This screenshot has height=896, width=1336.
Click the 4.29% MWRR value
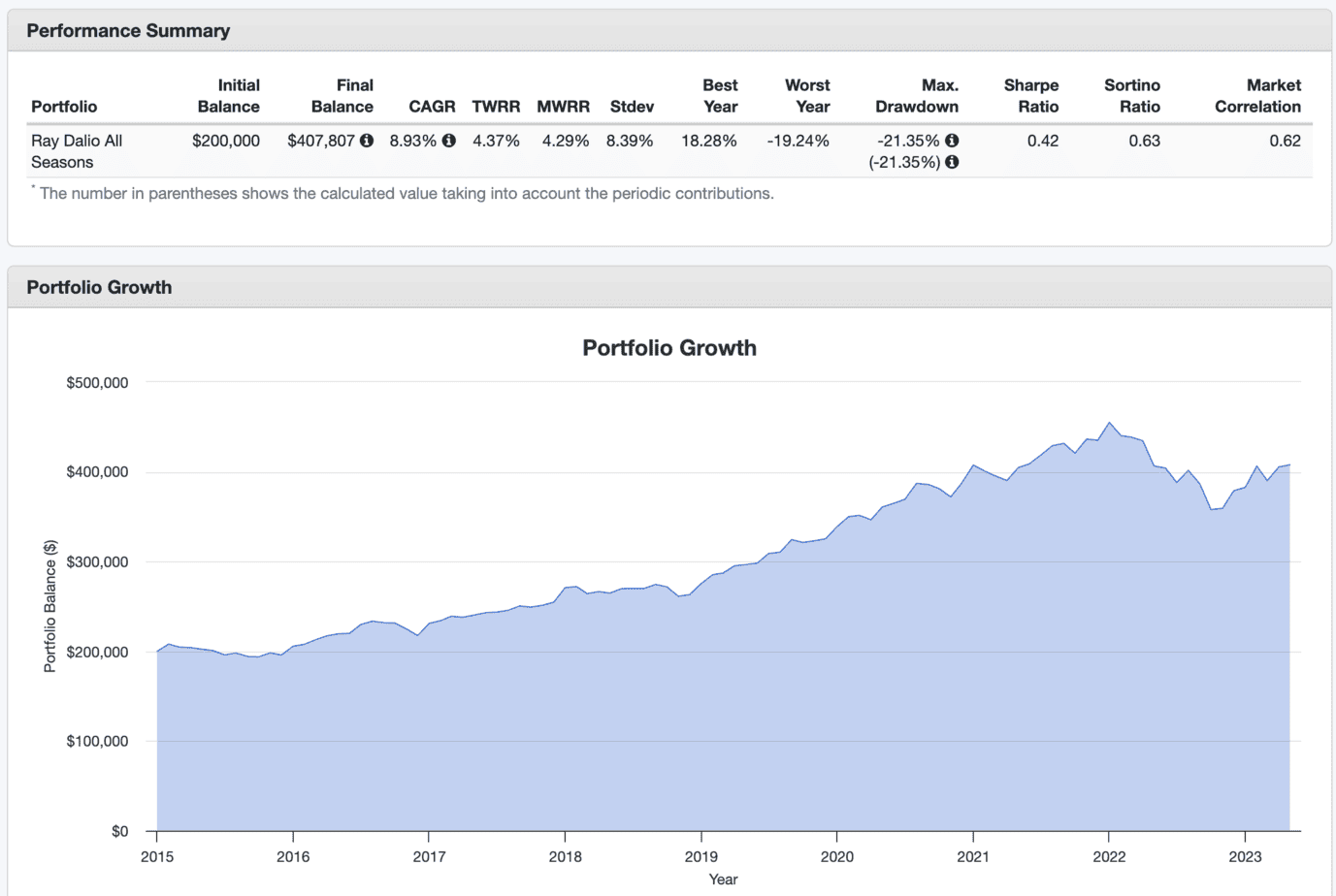[566, 141]
